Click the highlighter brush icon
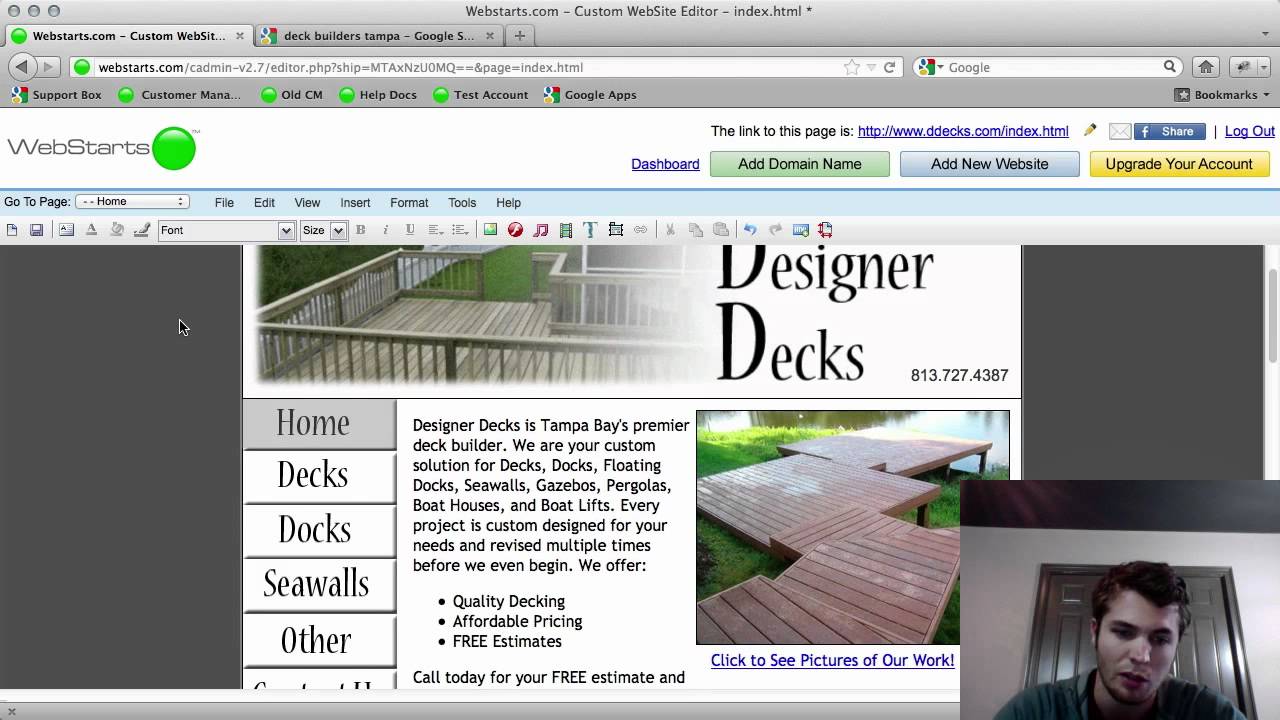Image resolution: width=1280 pixels, height=720 pixels. 142,230
